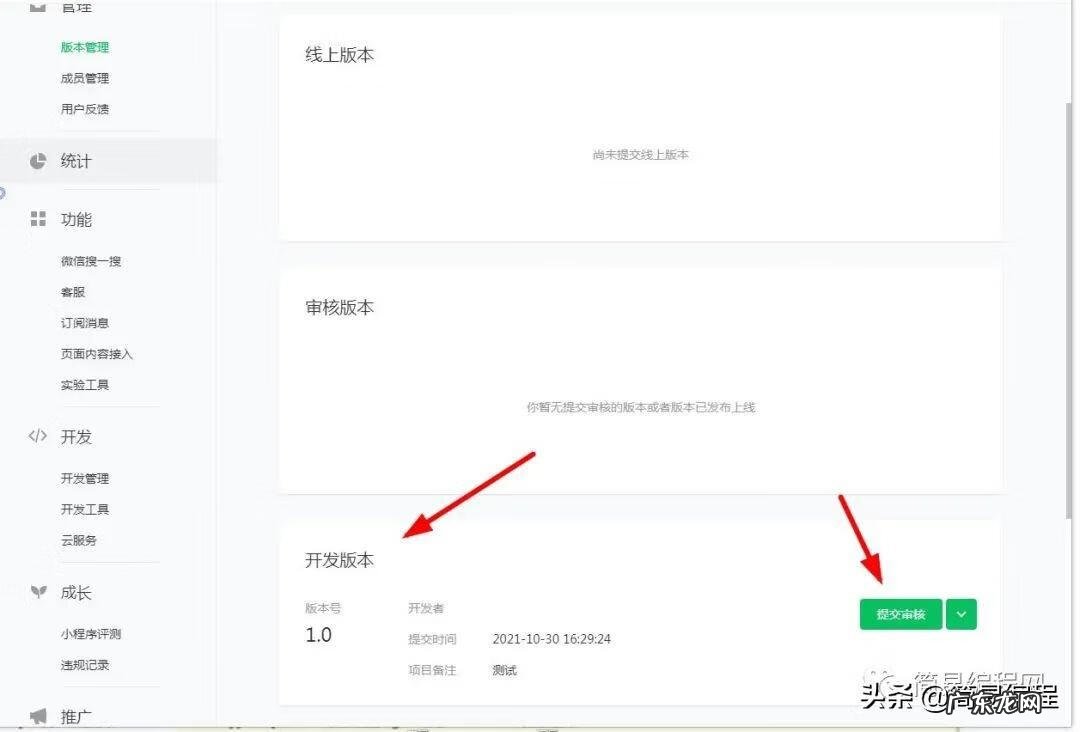Select the 统计 pie chart icon in sidebar
Screen dimensions: 1080x732
[x=38, y=160]
